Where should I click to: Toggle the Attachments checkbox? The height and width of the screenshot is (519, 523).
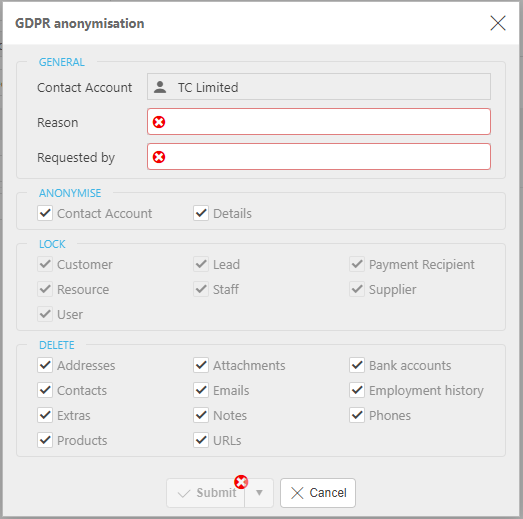coord(201,365)
